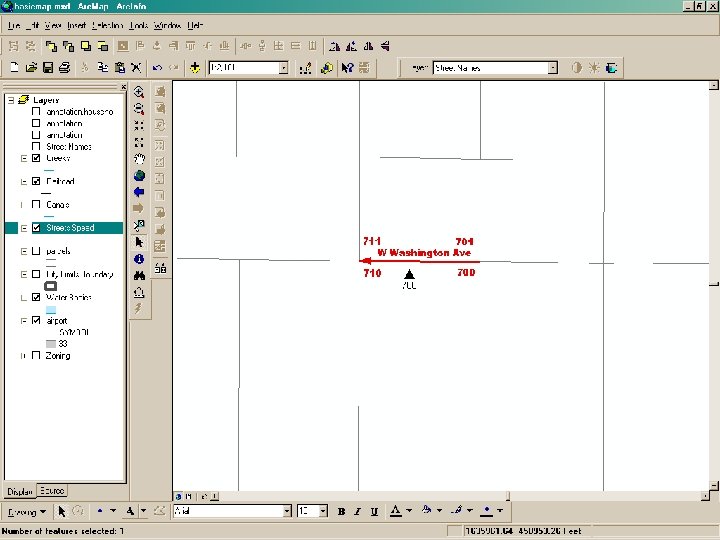The image size is (720, 540).
Task: Apply Italic text formatting
Action: tap(358, 511)
